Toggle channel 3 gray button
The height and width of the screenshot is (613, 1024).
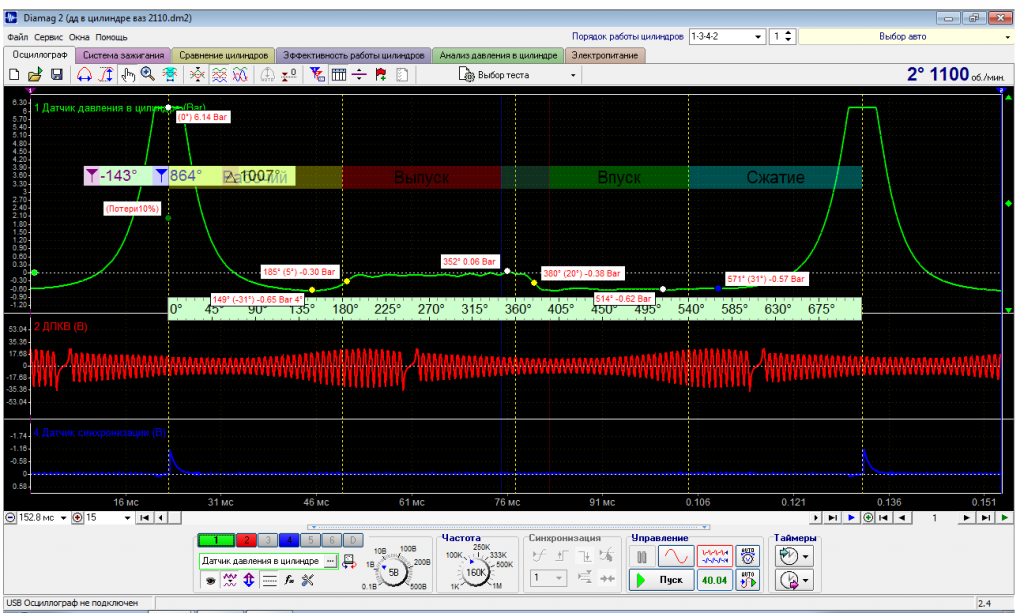[268, 540]
